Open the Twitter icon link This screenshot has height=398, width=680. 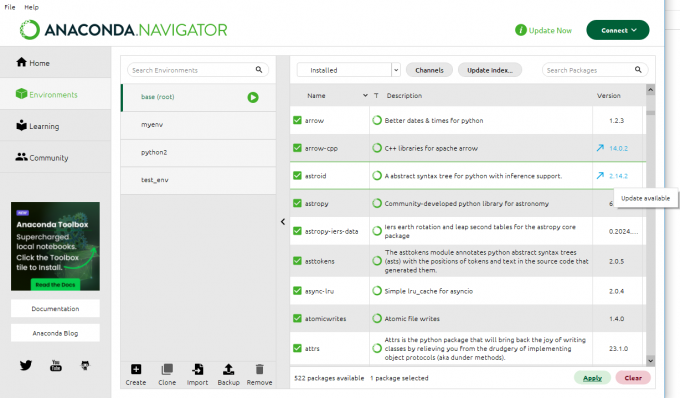pyautogui.click(x=26, y=365)
